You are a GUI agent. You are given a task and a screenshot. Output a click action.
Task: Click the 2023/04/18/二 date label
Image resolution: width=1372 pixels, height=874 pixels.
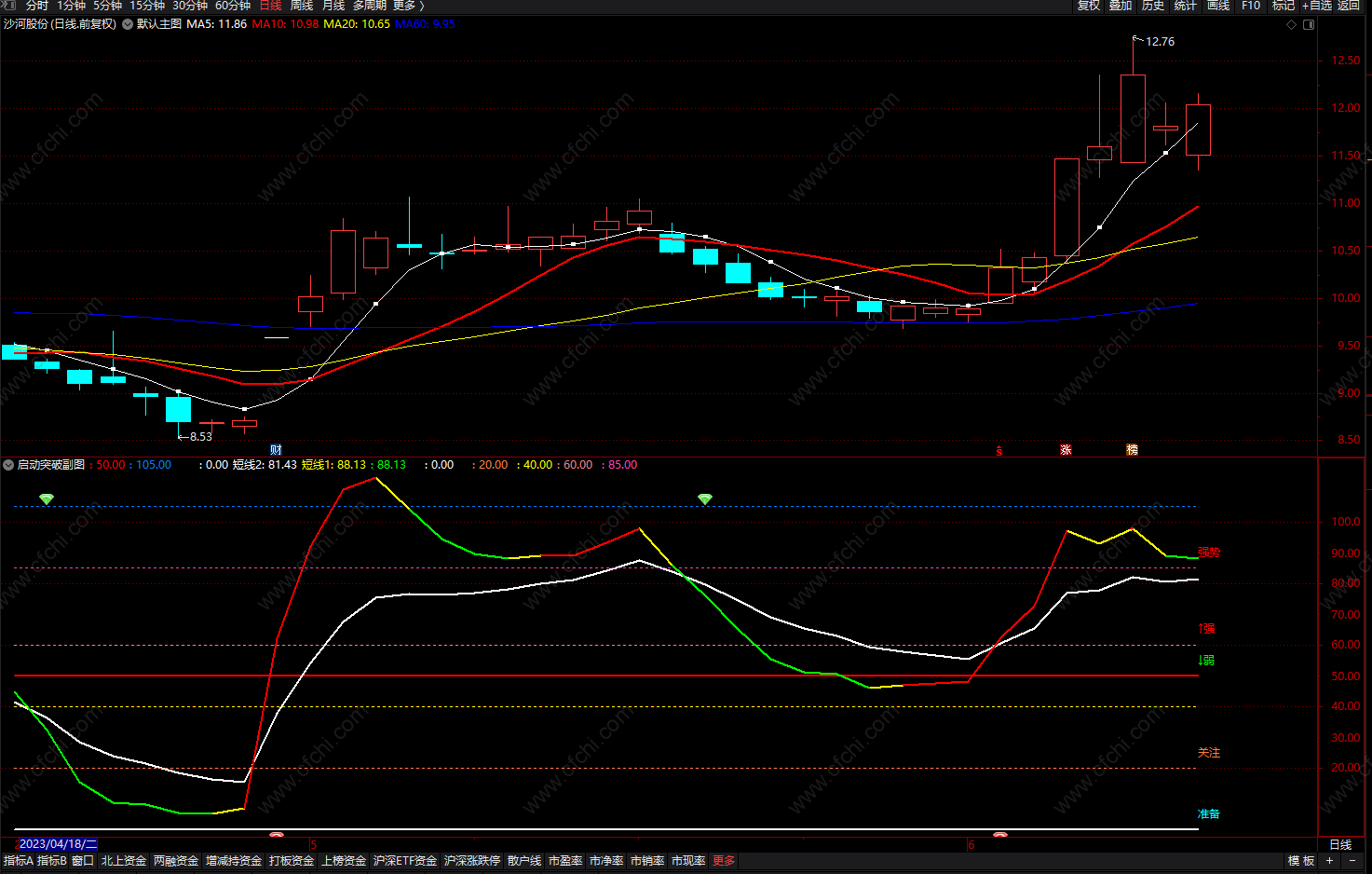tap(58, 844)
